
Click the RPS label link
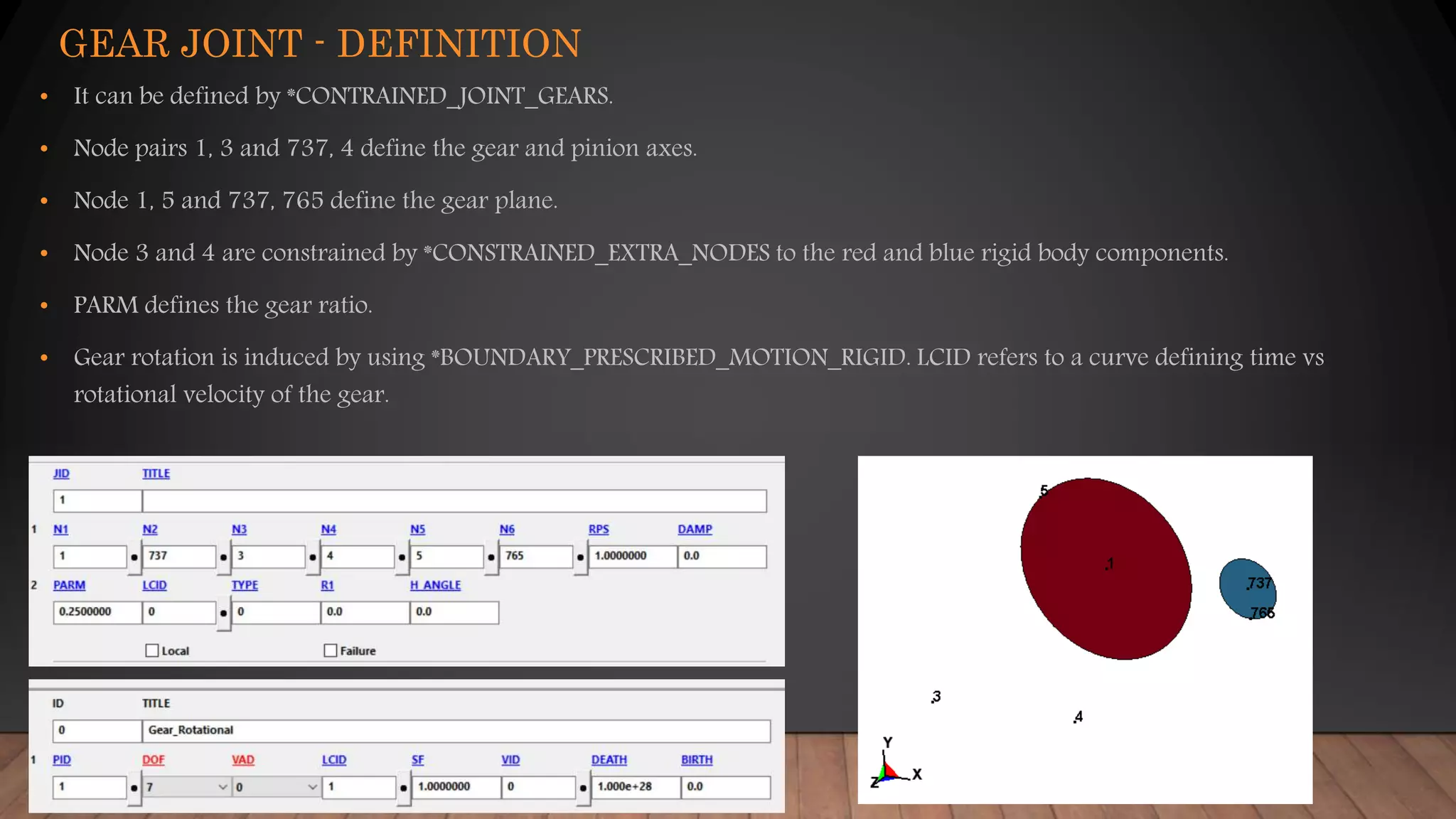(599, 529)
